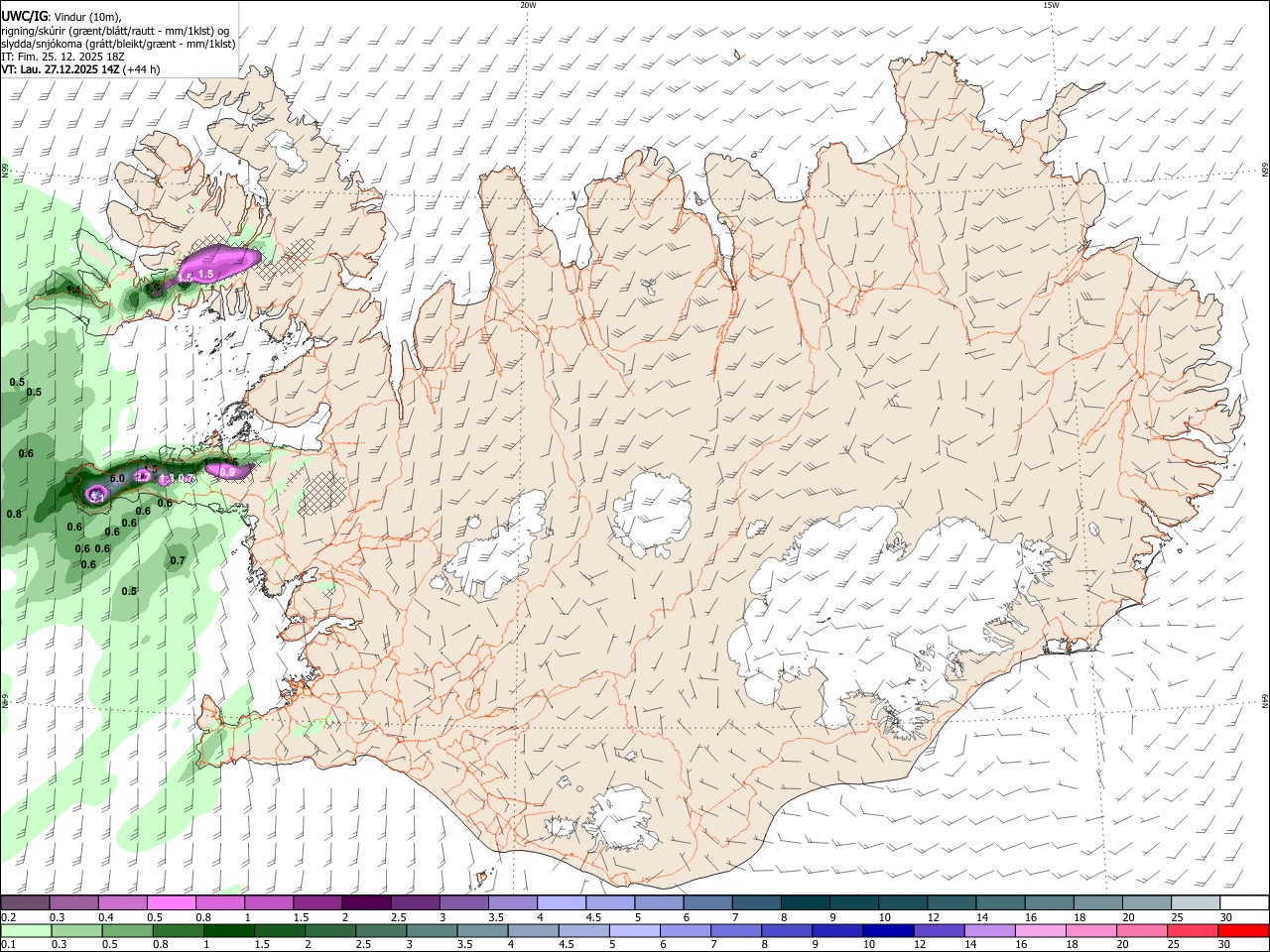Click the 5.0 precipitation value on Snæfellsnes

(x=116, y=478)
